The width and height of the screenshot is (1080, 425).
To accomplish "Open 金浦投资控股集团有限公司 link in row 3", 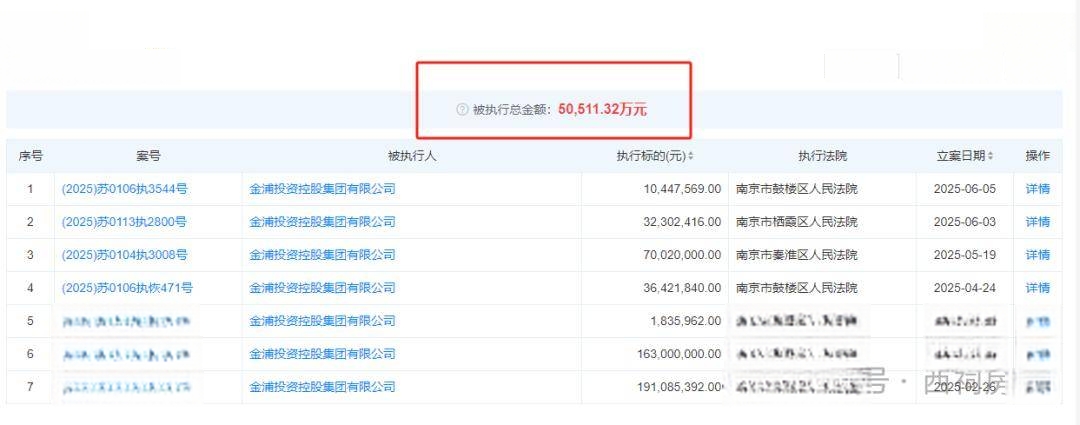I will [322, 255].
